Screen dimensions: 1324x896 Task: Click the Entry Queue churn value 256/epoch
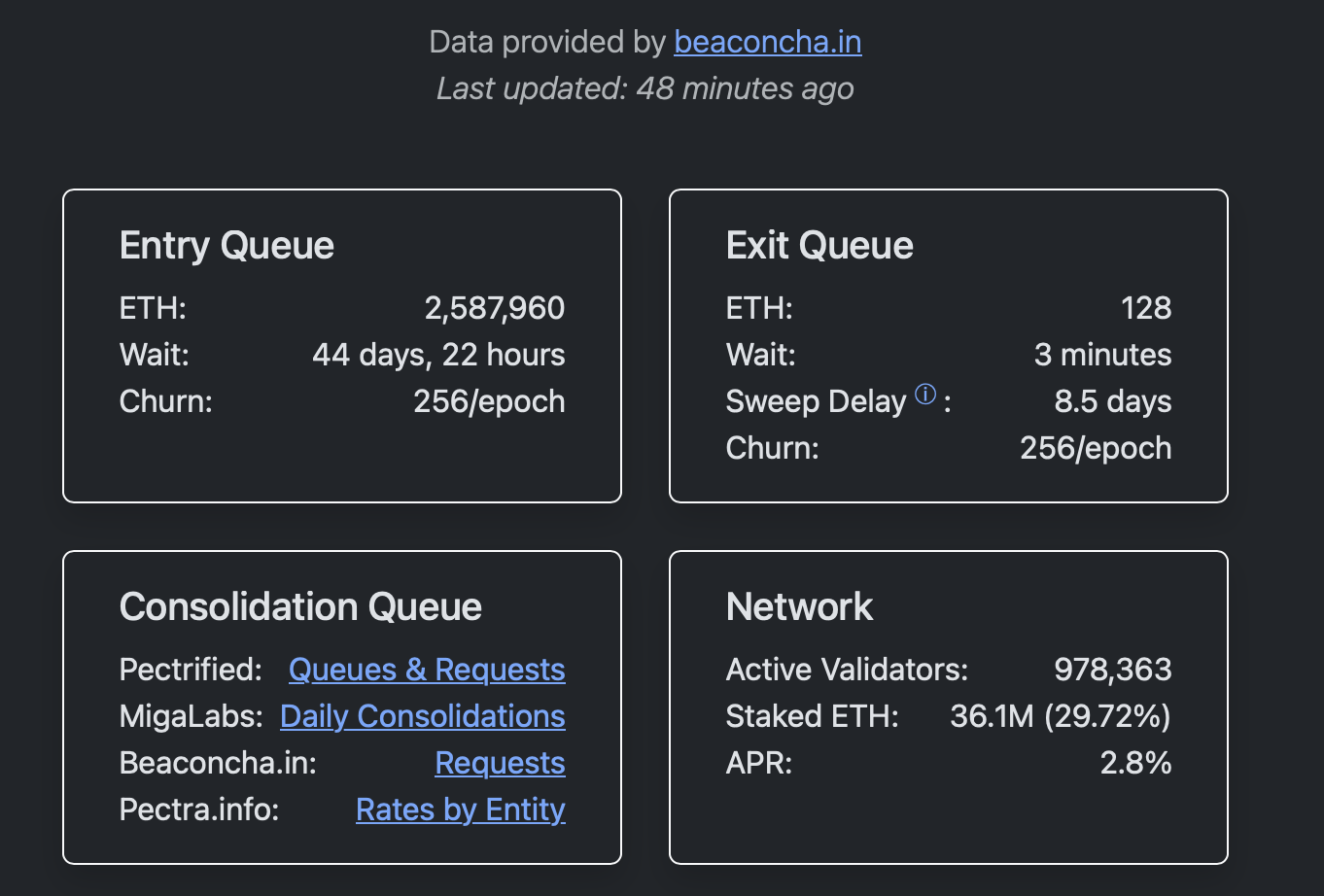(489, 401)
